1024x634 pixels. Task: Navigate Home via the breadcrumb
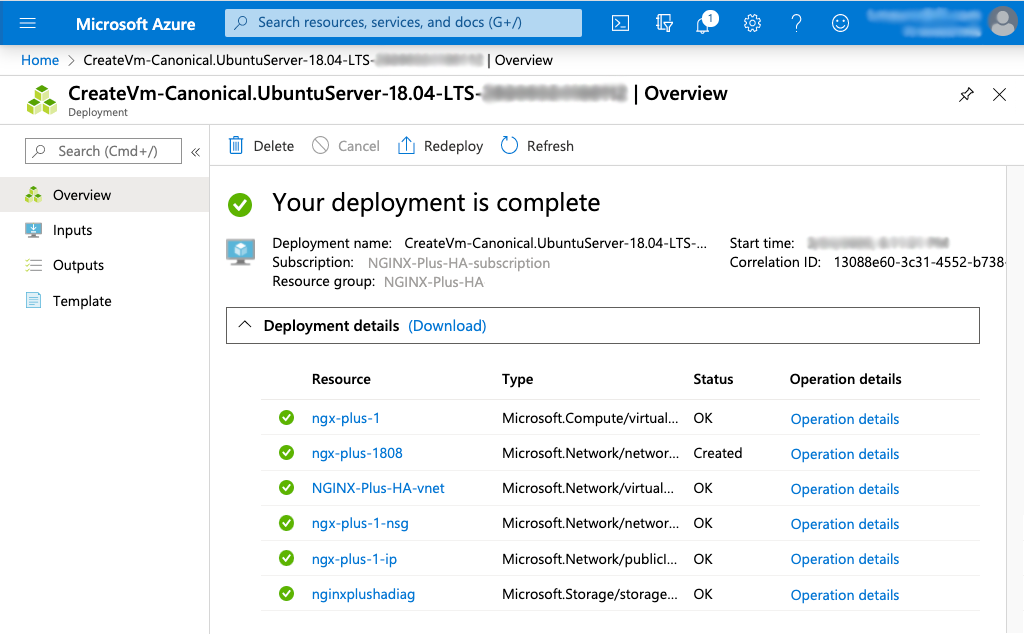coord(40,60)
